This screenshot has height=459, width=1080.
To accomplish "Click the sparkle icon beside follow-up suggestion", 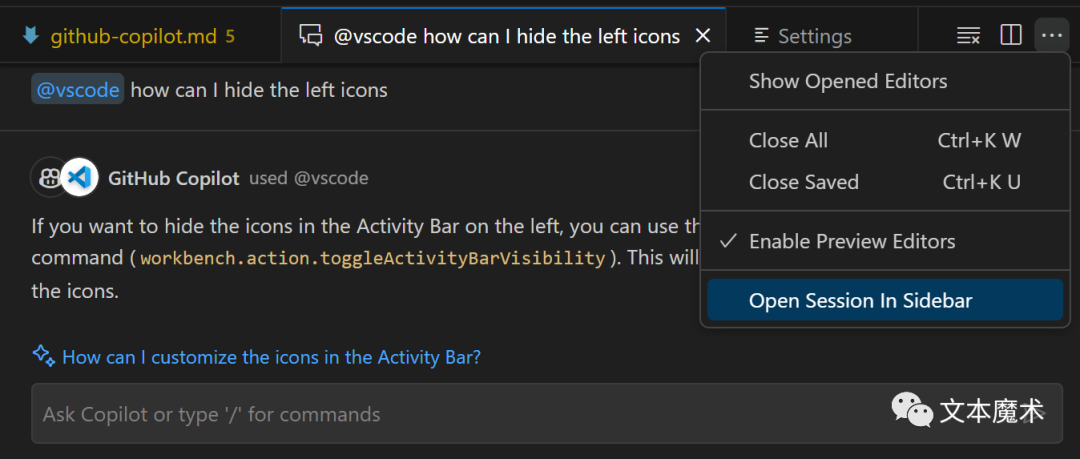I will pyautogui.click(x=43, y=356).
